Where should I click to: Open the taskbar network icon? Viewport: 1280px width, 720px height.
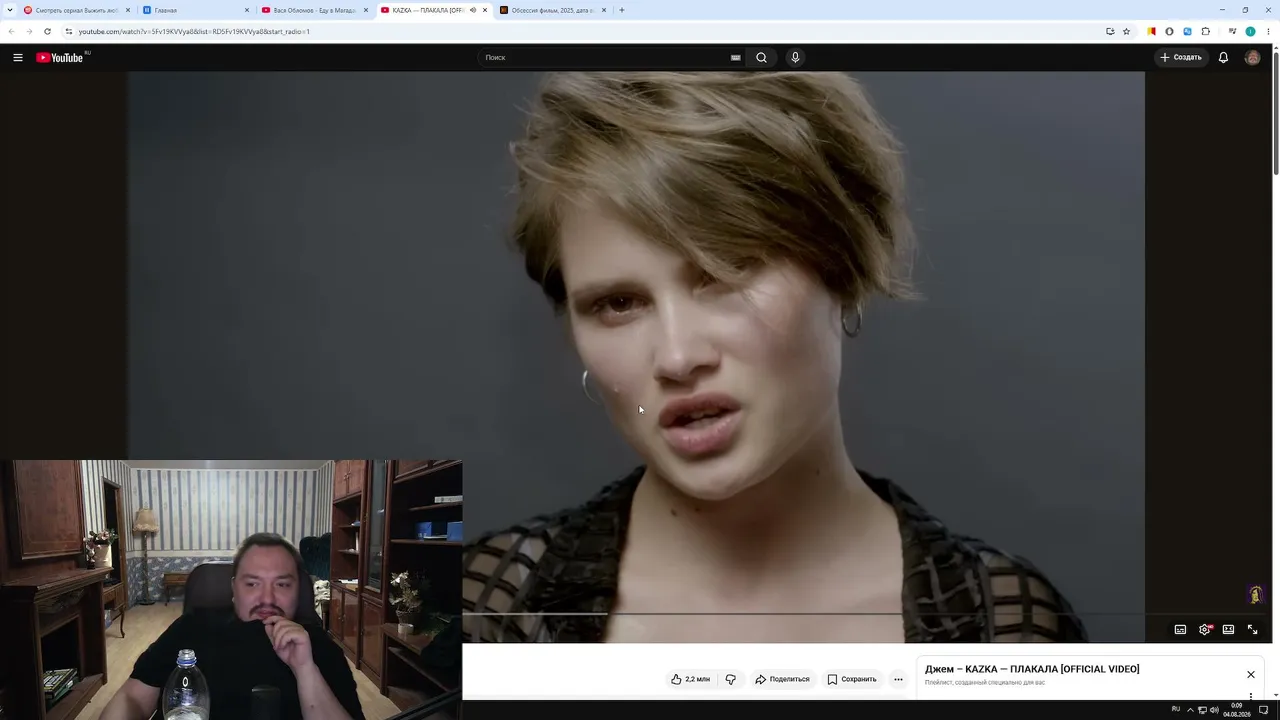[x=1202, y=710]
